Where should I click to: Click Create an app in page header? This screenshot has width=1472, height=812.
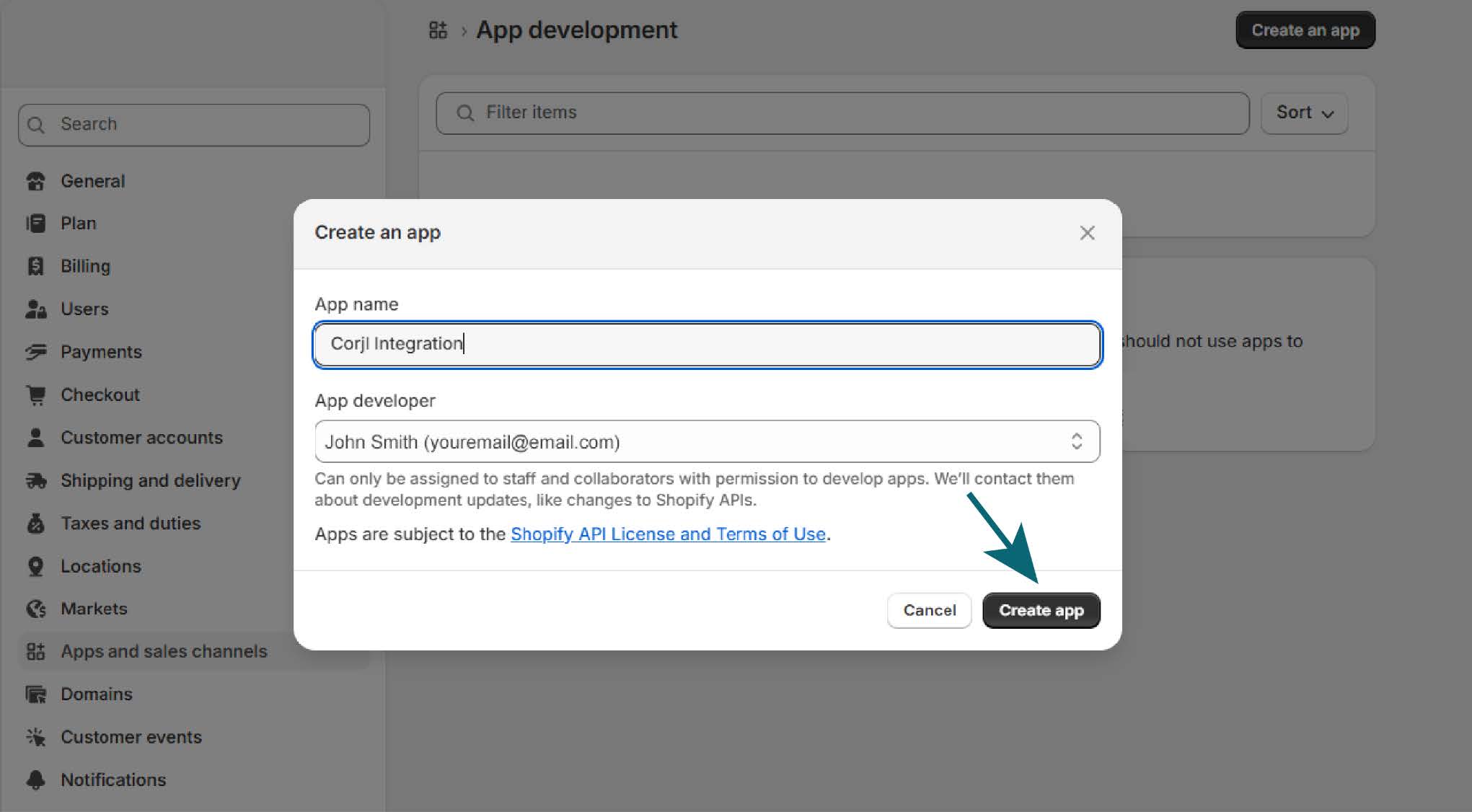click(x=1305, y=30)
